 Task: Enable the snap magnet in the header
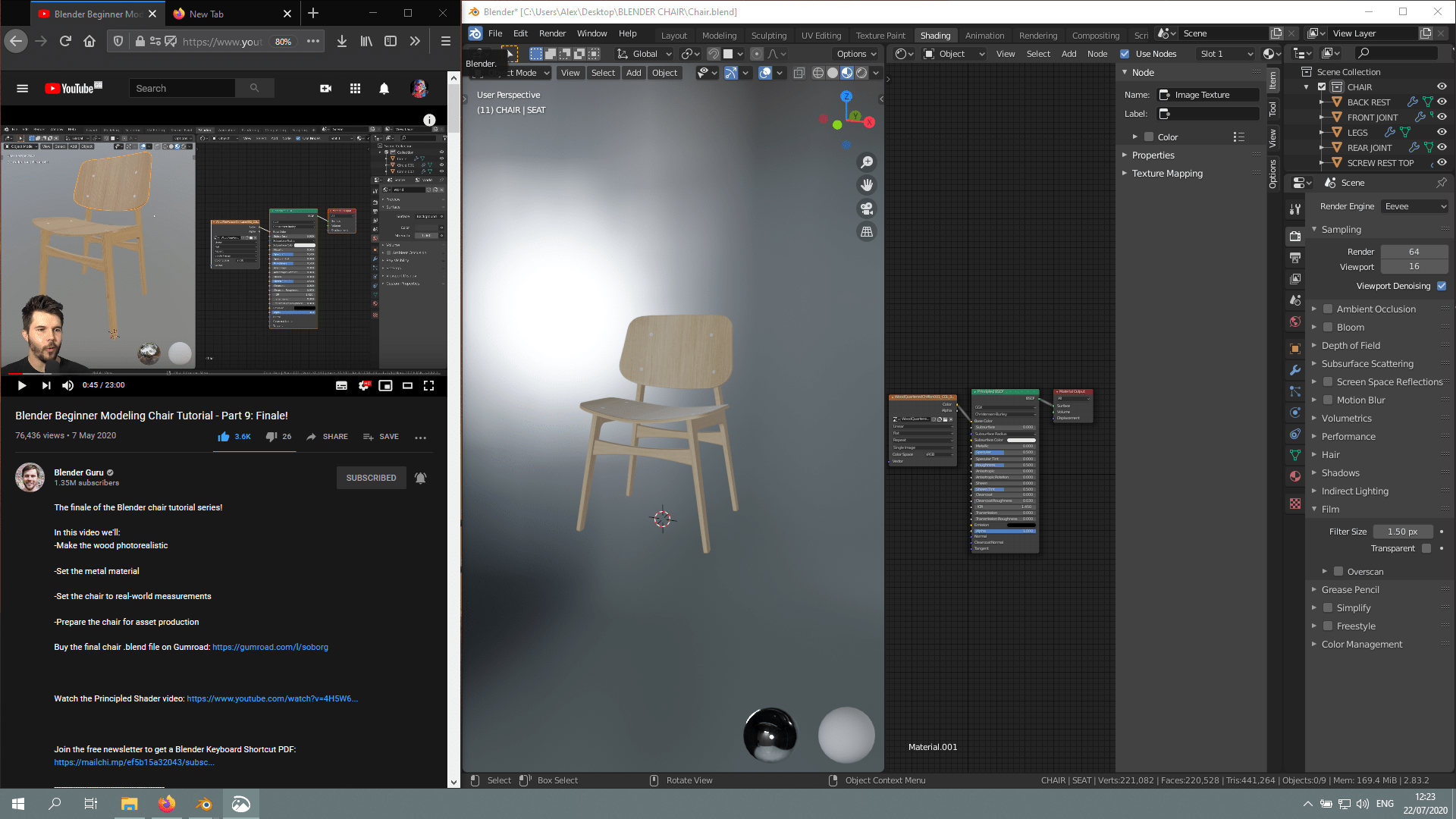pyautogui.click(x=713, y=53)
